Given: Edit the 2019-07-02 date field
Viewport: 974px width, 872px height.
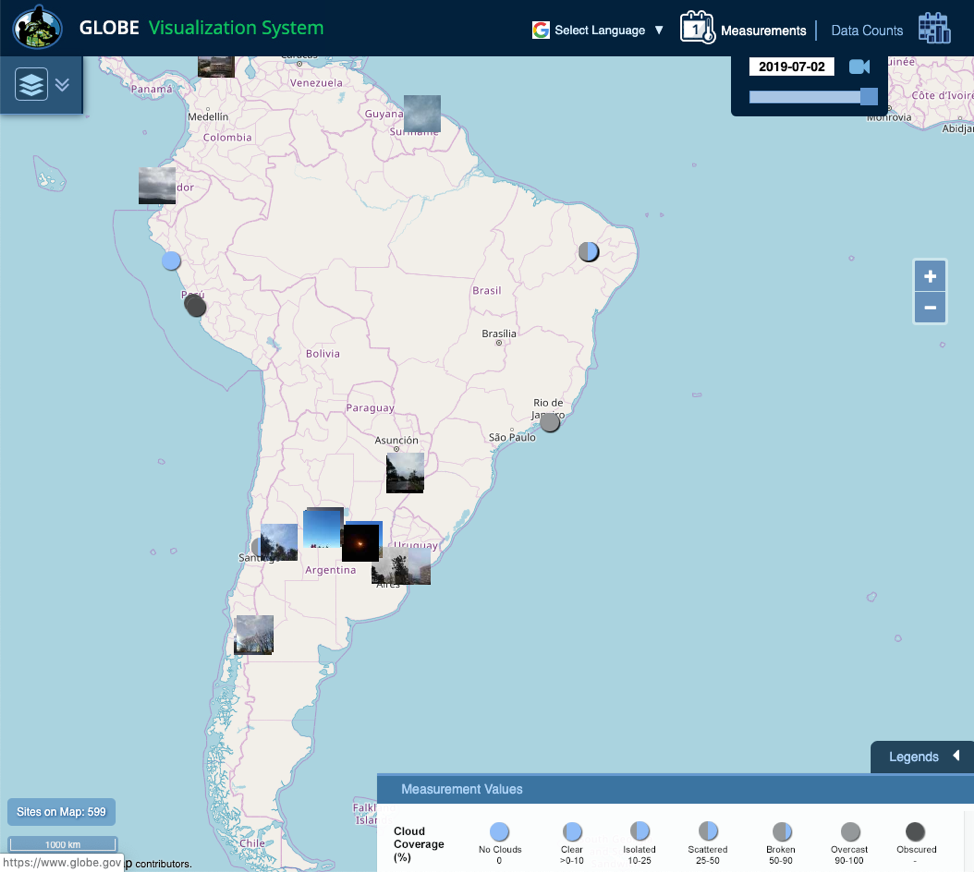Looking at the screenshot, I should click(x=791, y=66).
